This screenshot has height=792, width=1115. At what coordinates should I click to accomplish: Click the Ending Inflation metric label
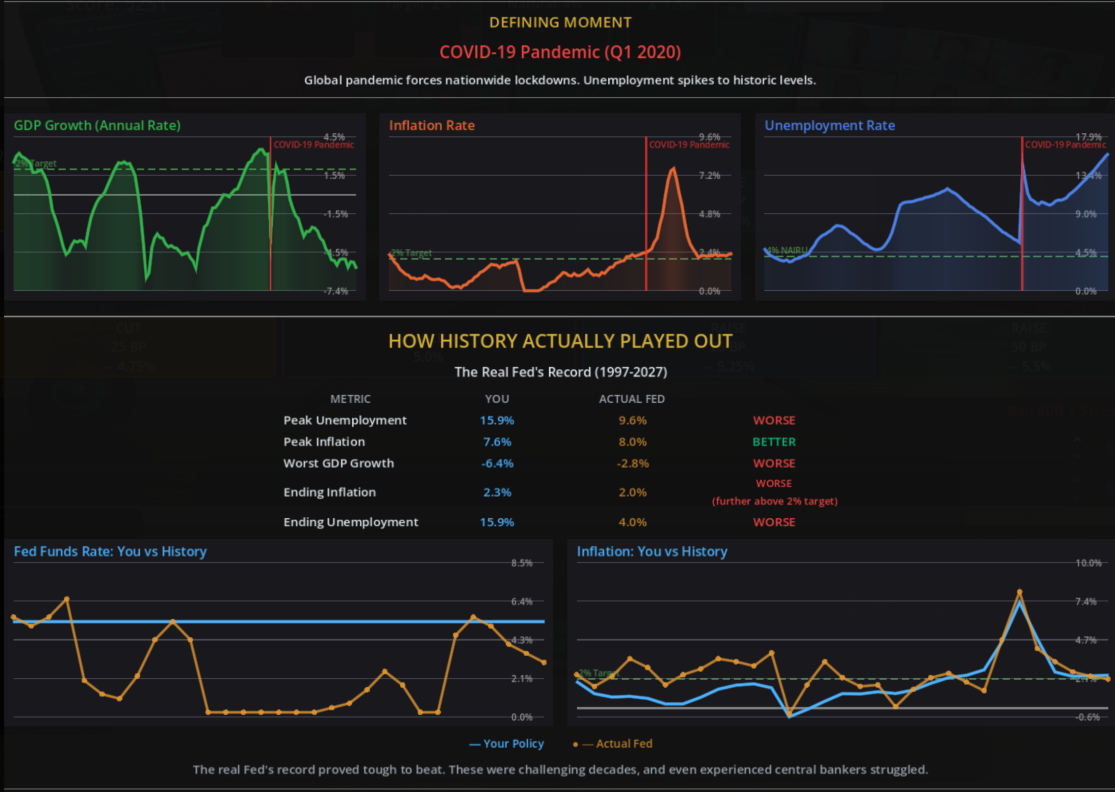330,492
